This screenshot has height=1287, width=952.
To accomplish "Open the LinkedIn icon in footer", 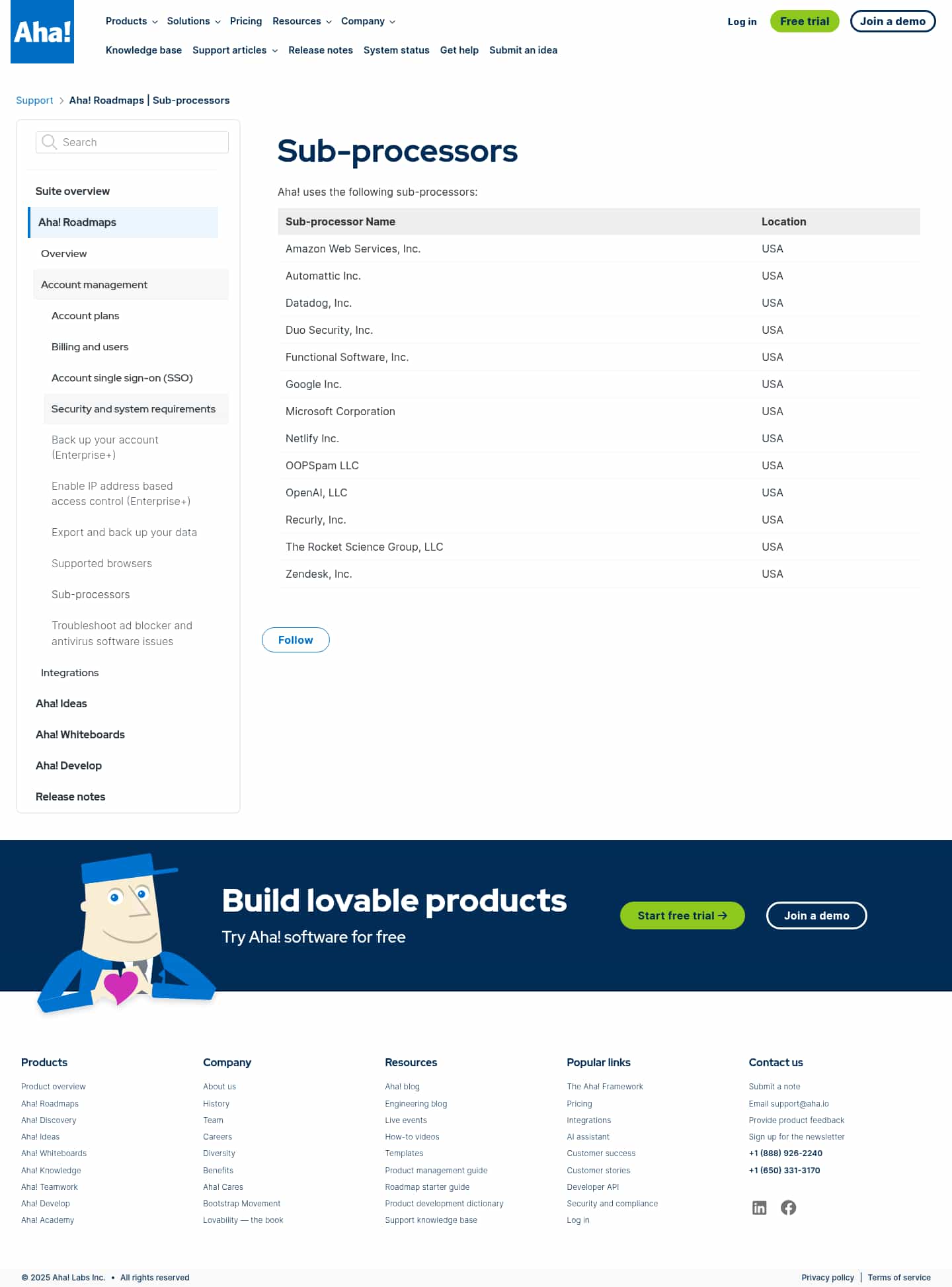I will 760,1208.
